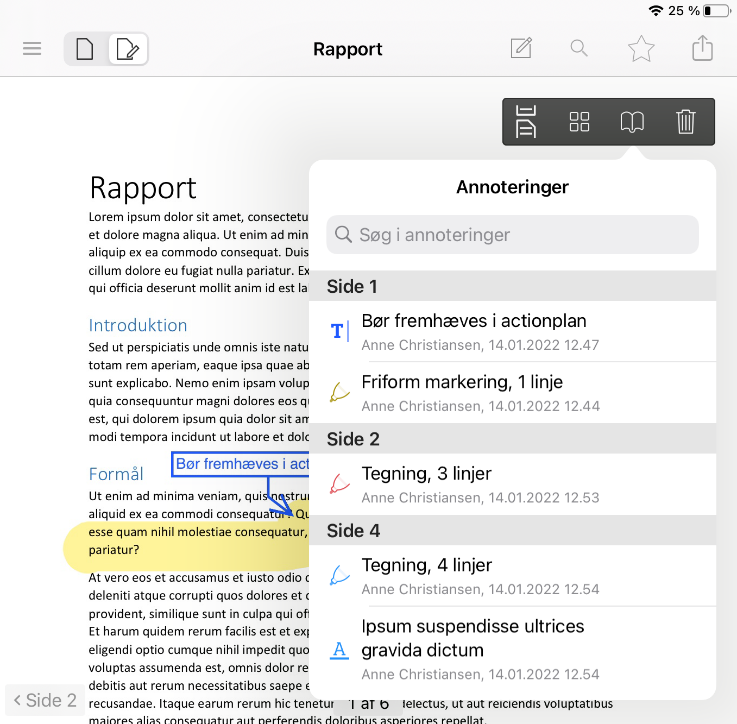The width and height of the screenshot is (737, 724).
Task: Switch to plain document view mode
Action: [x=85, y=49]
